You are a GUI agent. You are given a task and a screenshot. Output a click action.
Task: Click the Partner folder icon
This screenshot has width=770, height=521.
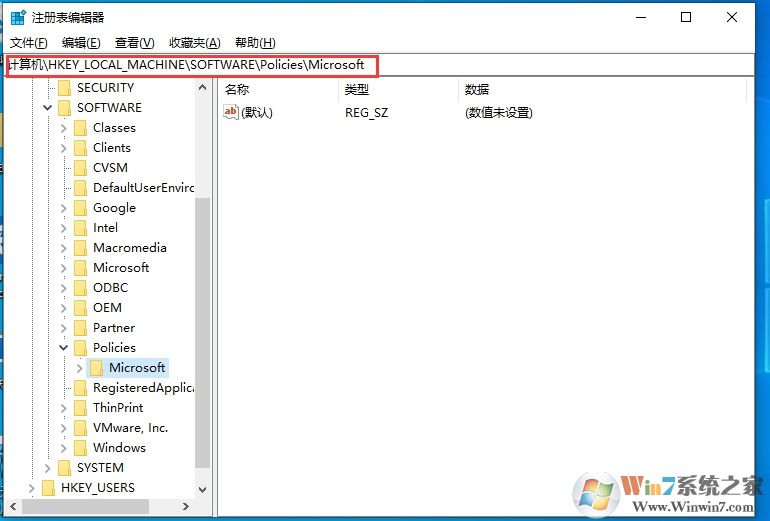tap(80, 328)
